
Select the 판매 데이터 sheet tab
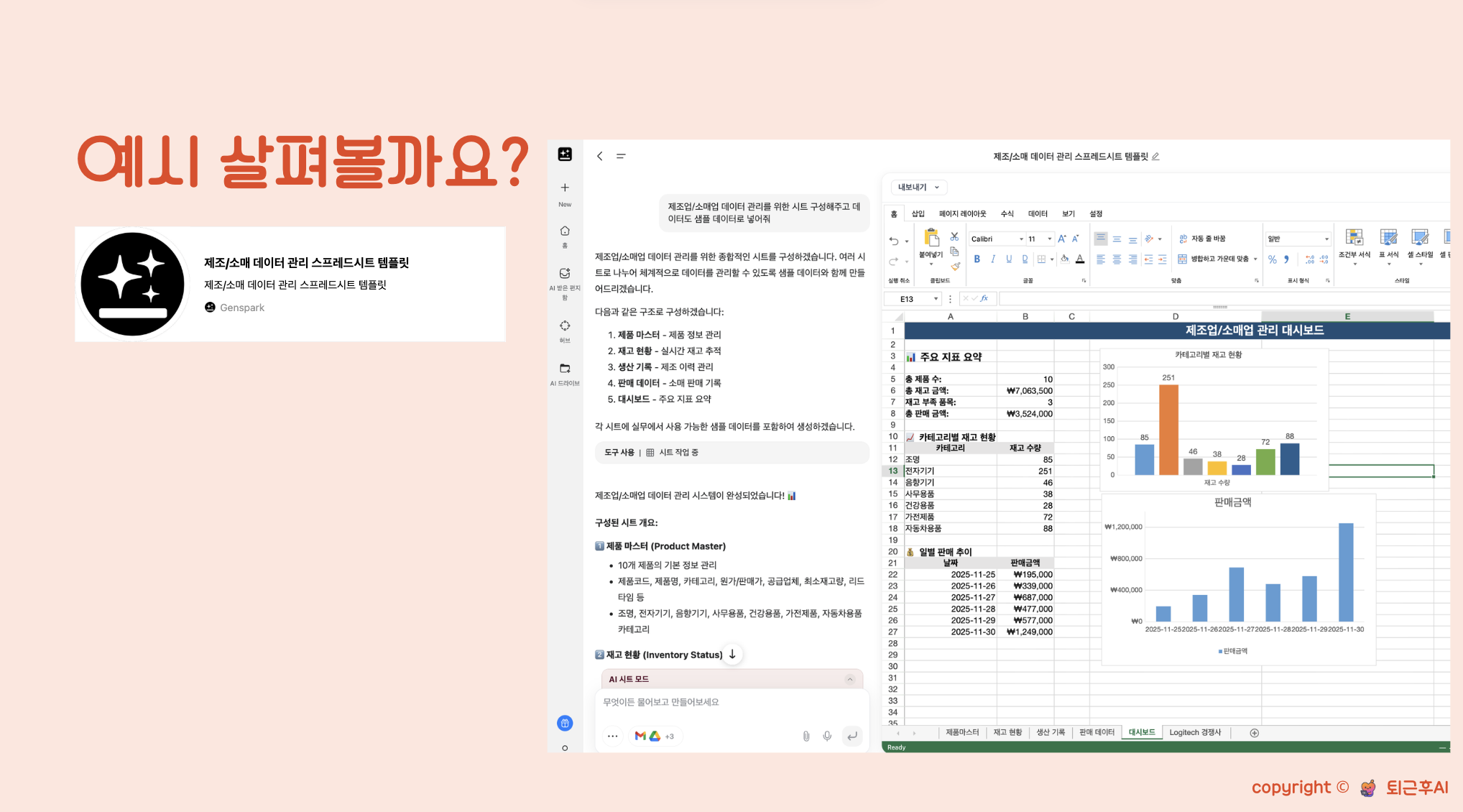(x=1097, y=732)
